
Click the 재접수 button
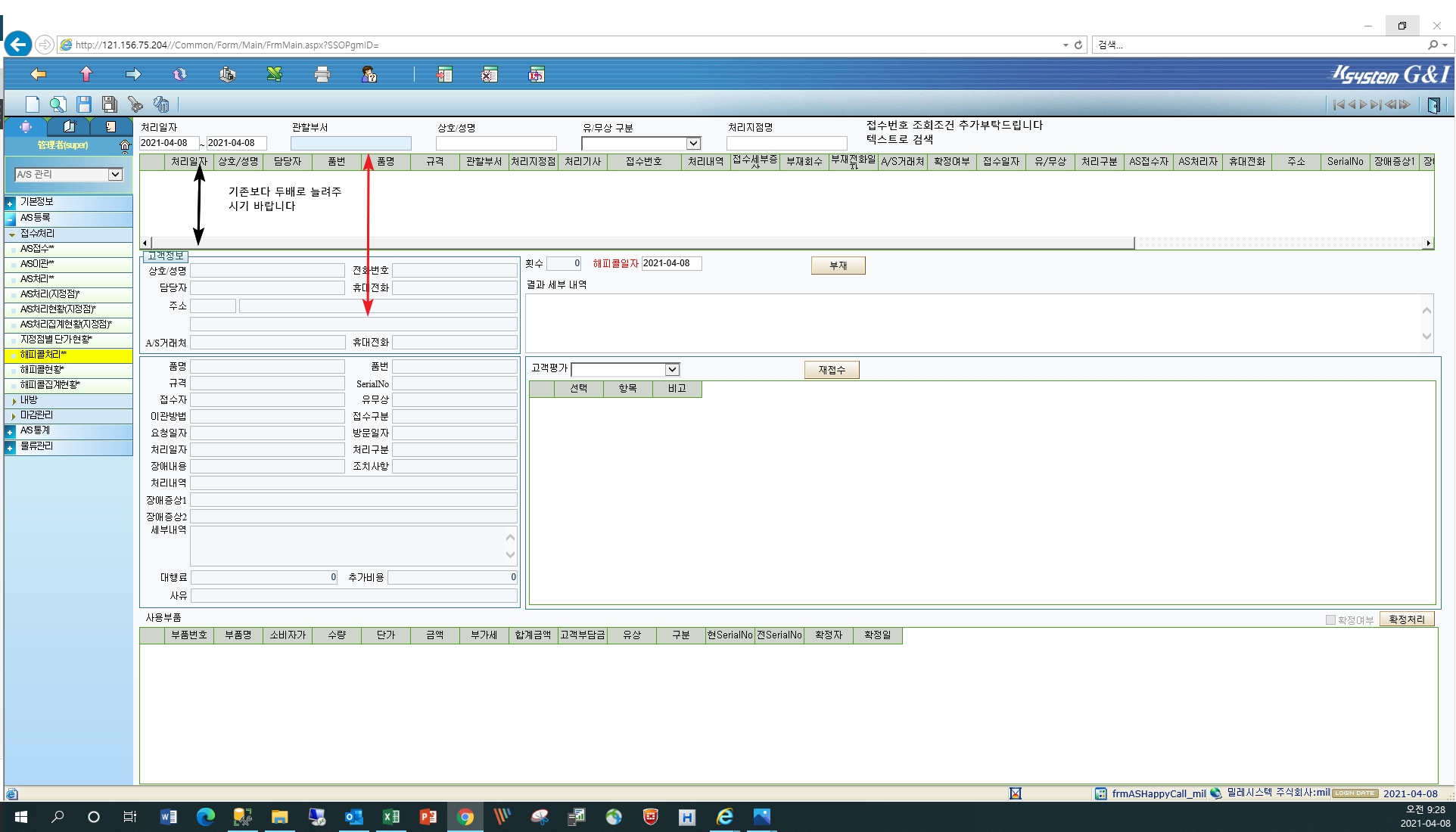[832, 370]
